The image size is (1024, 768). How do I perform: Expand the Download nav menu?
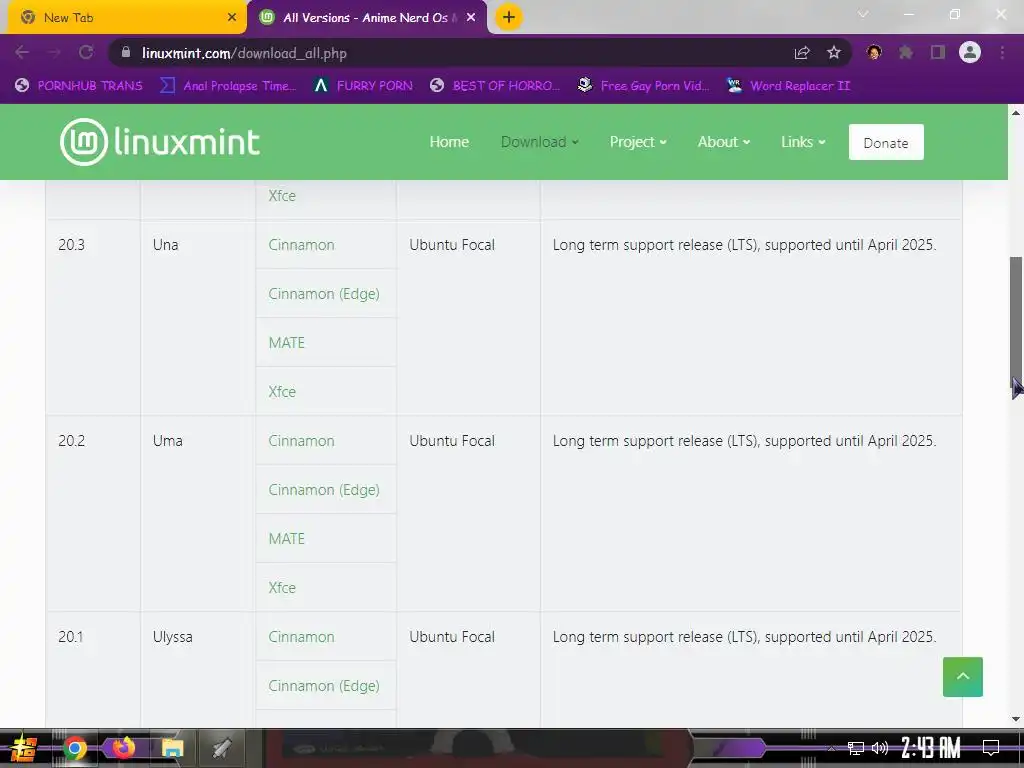[540, 142]
